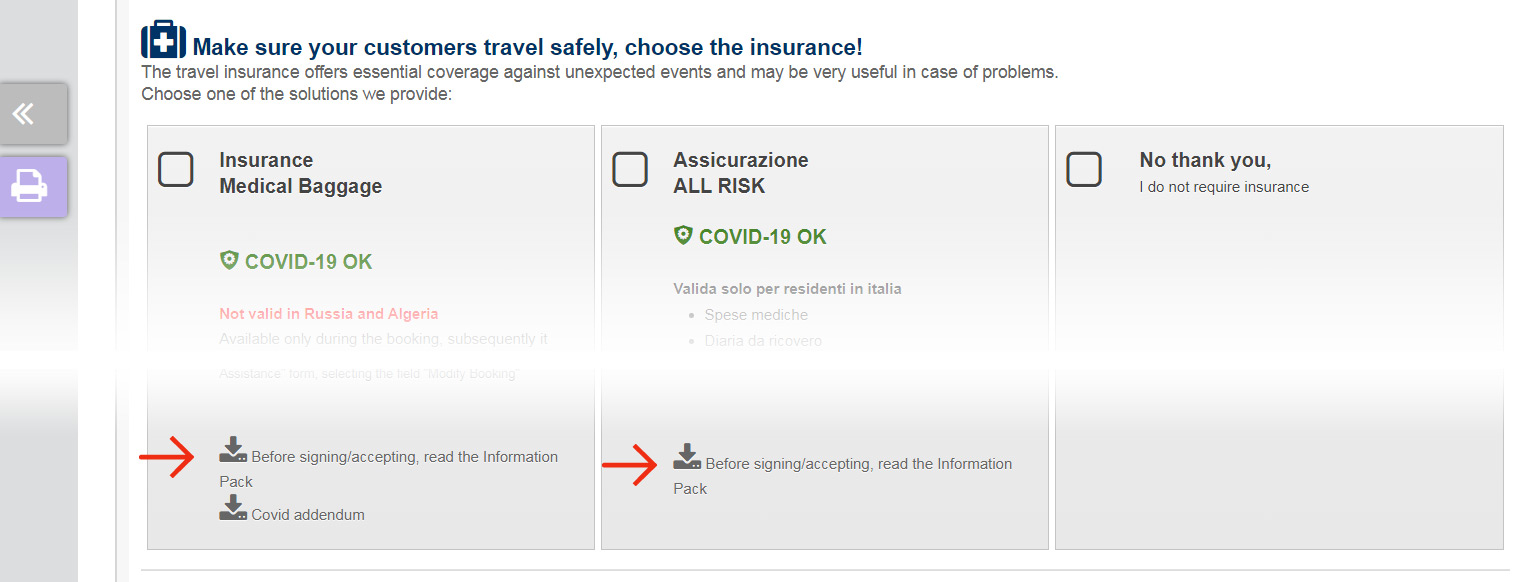Click the purple printer icon button
The height and width of the screenshot is (582, 1520).
point(33,187)
